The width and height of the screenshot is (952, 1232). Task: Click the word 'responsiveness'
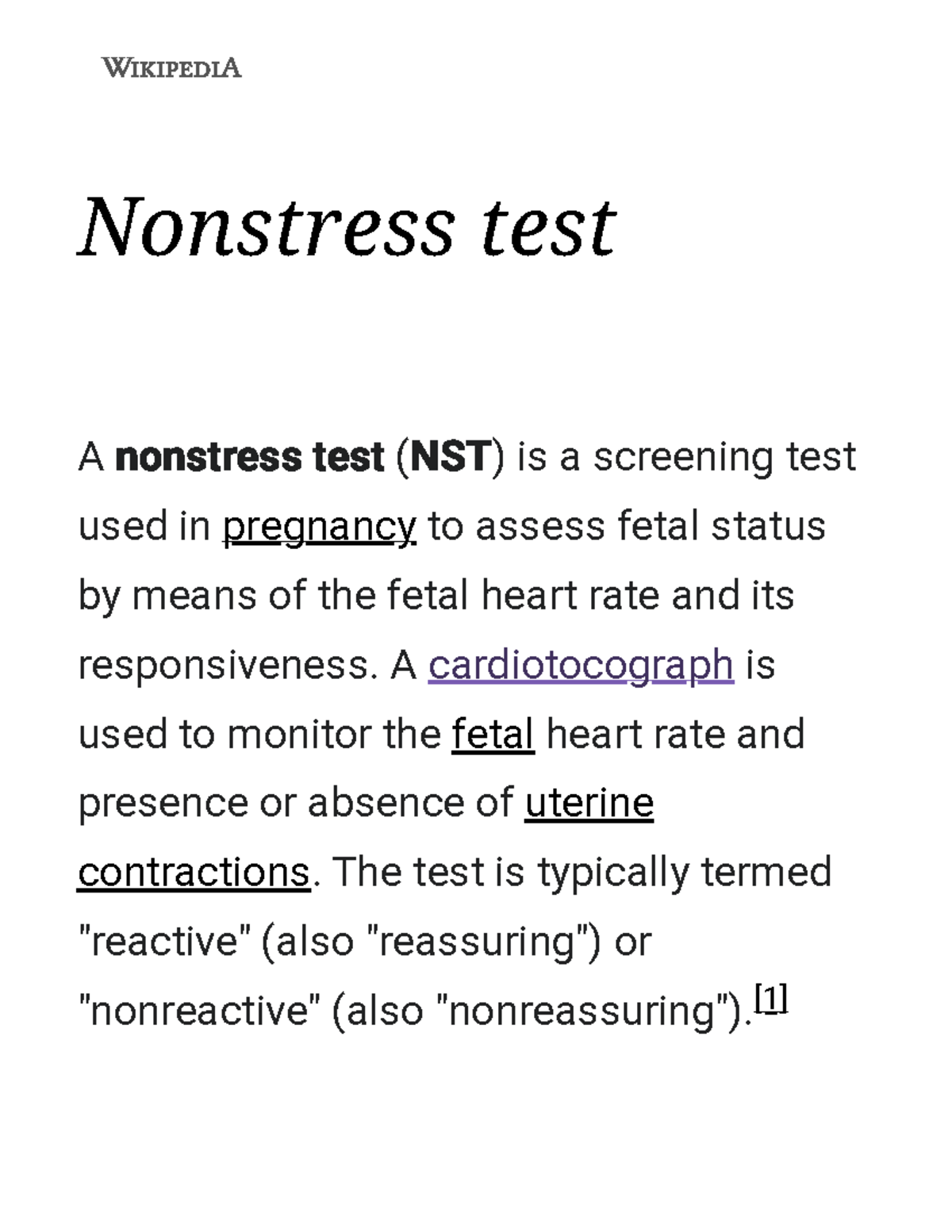224,665
